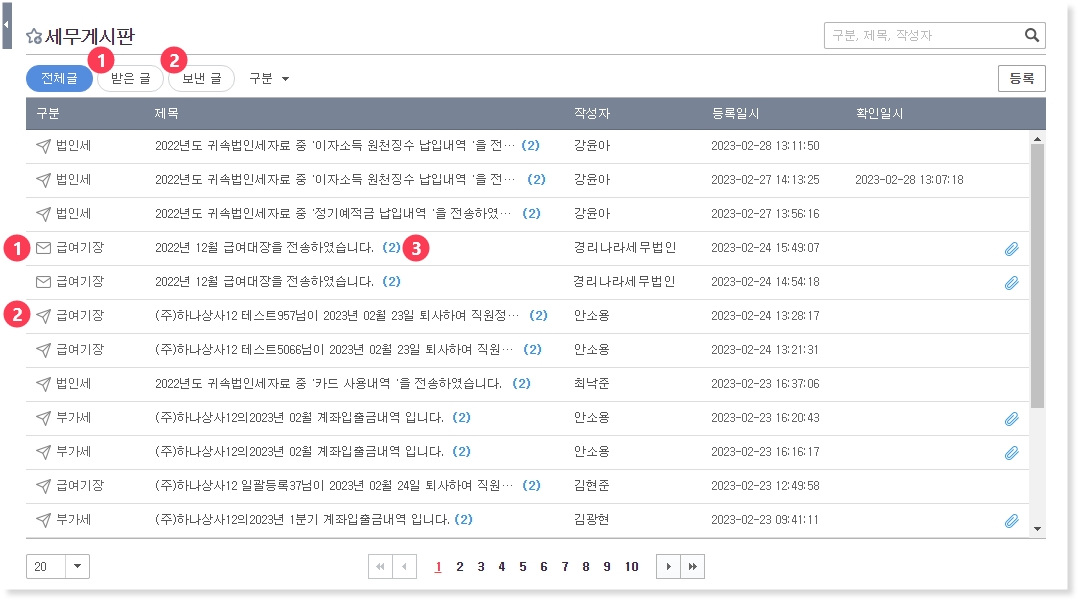Switch to the 받은 글 tab
This screenshot has width=1080, height=602.
[x=130, y=79]
